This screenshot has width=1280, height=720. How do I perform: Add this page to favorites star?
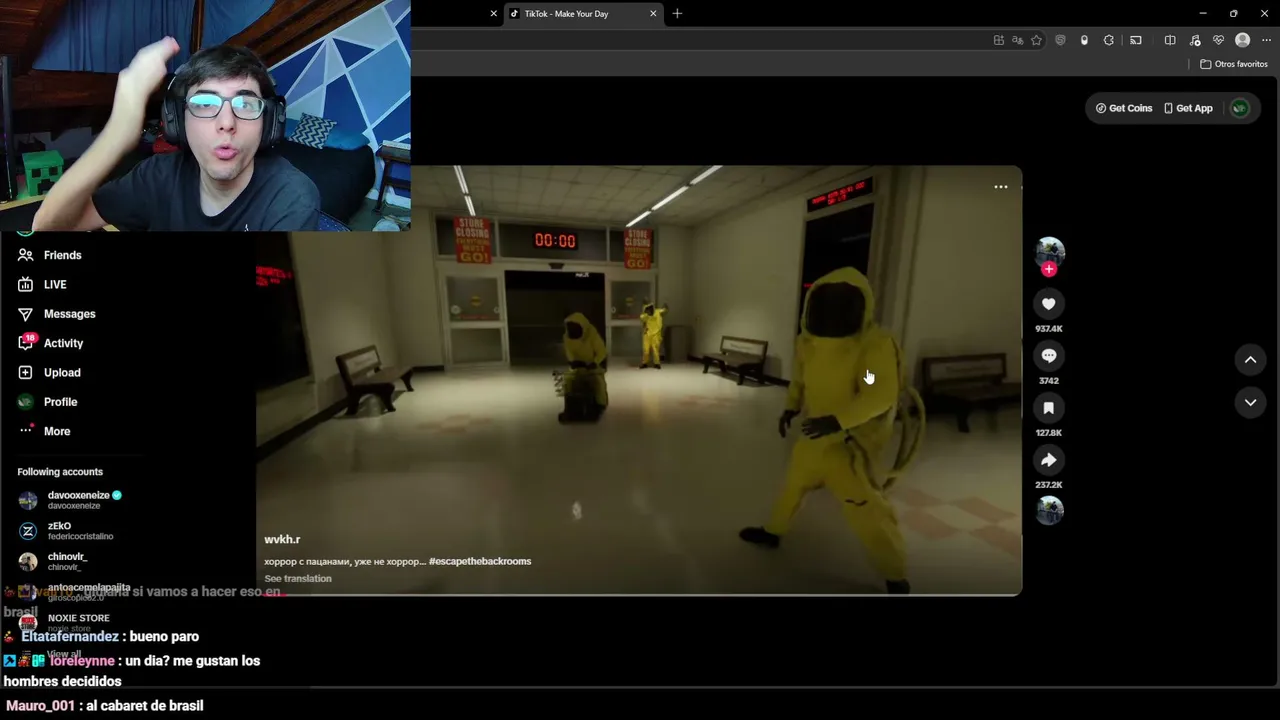1037,40
